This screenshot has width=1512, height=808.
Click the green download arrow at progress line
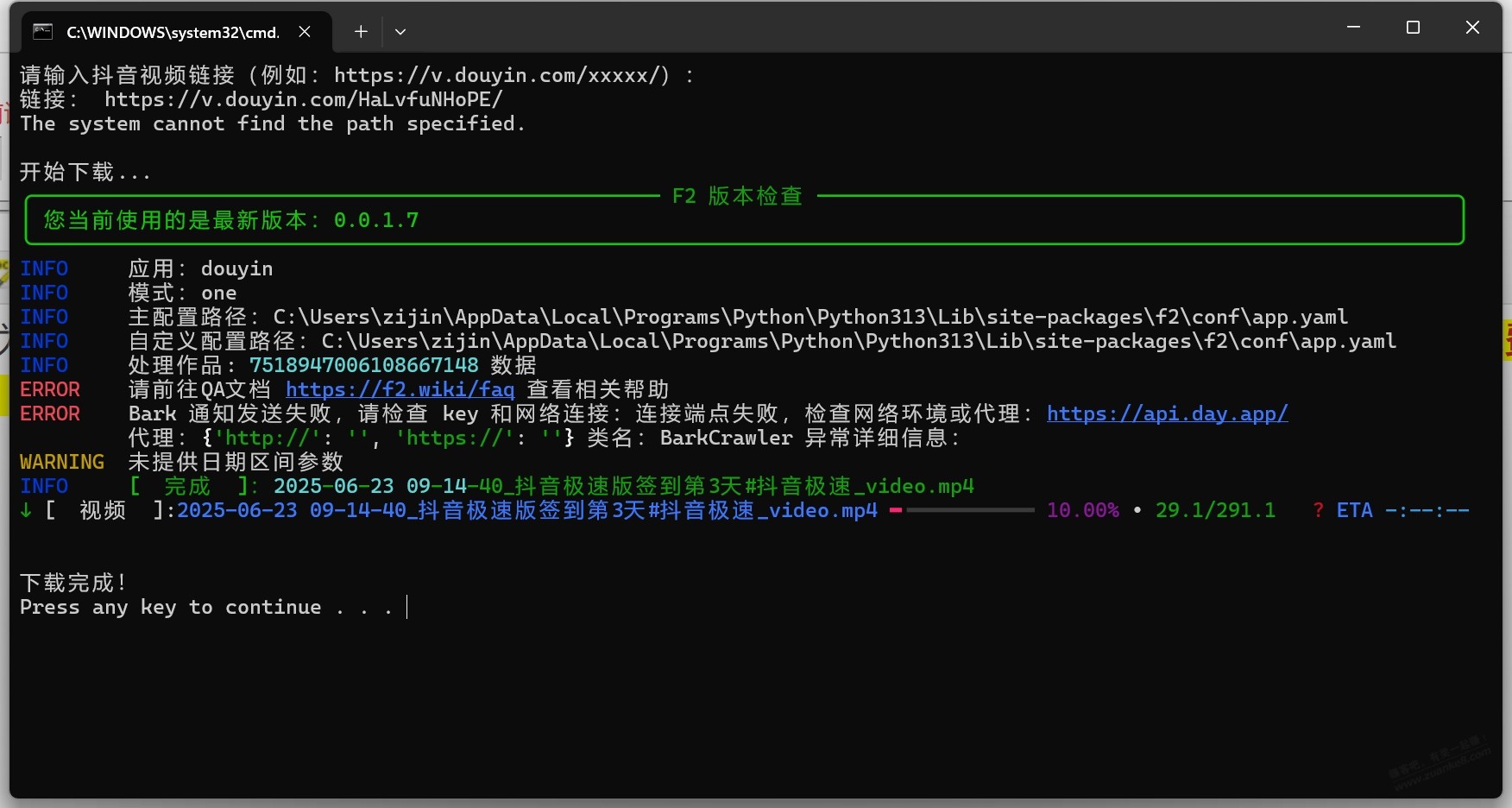[26, 511]
